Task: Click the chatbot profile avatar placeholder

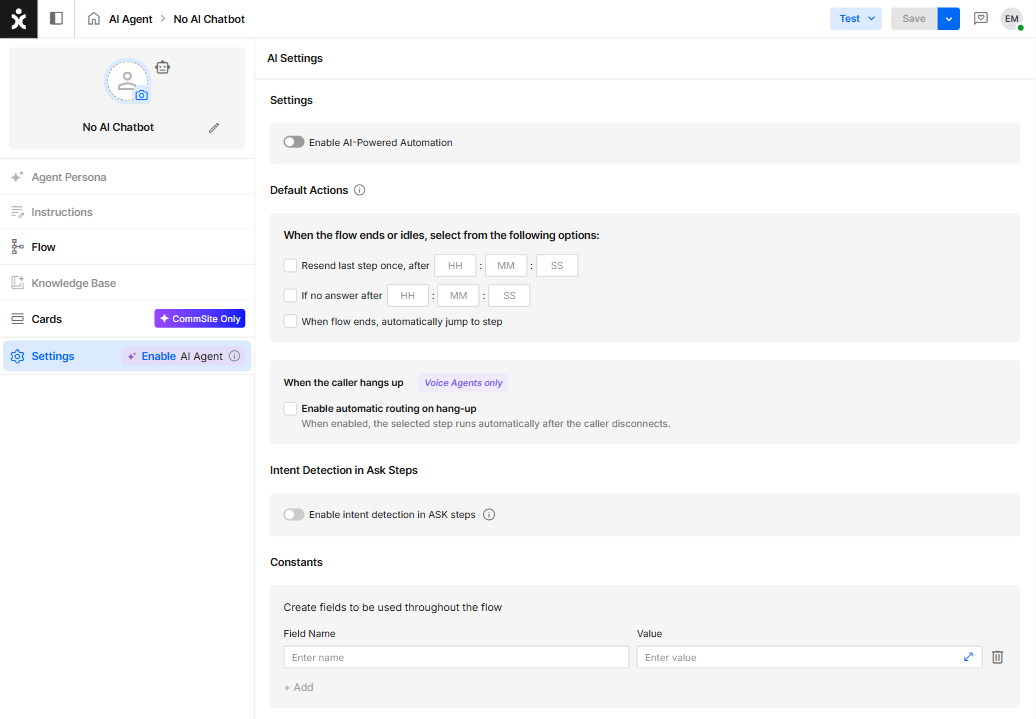Action: (127, 81)
